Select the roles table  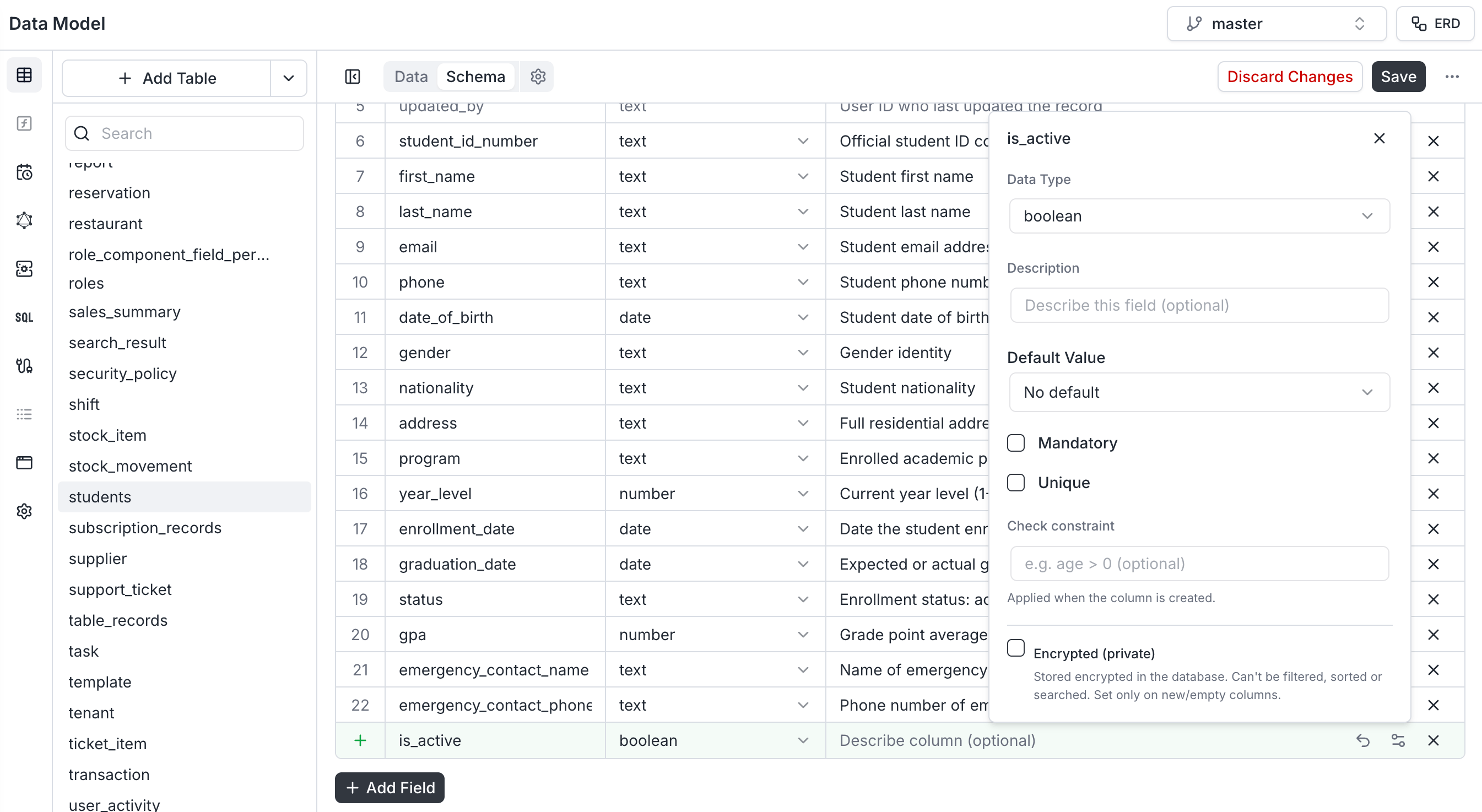184,284
